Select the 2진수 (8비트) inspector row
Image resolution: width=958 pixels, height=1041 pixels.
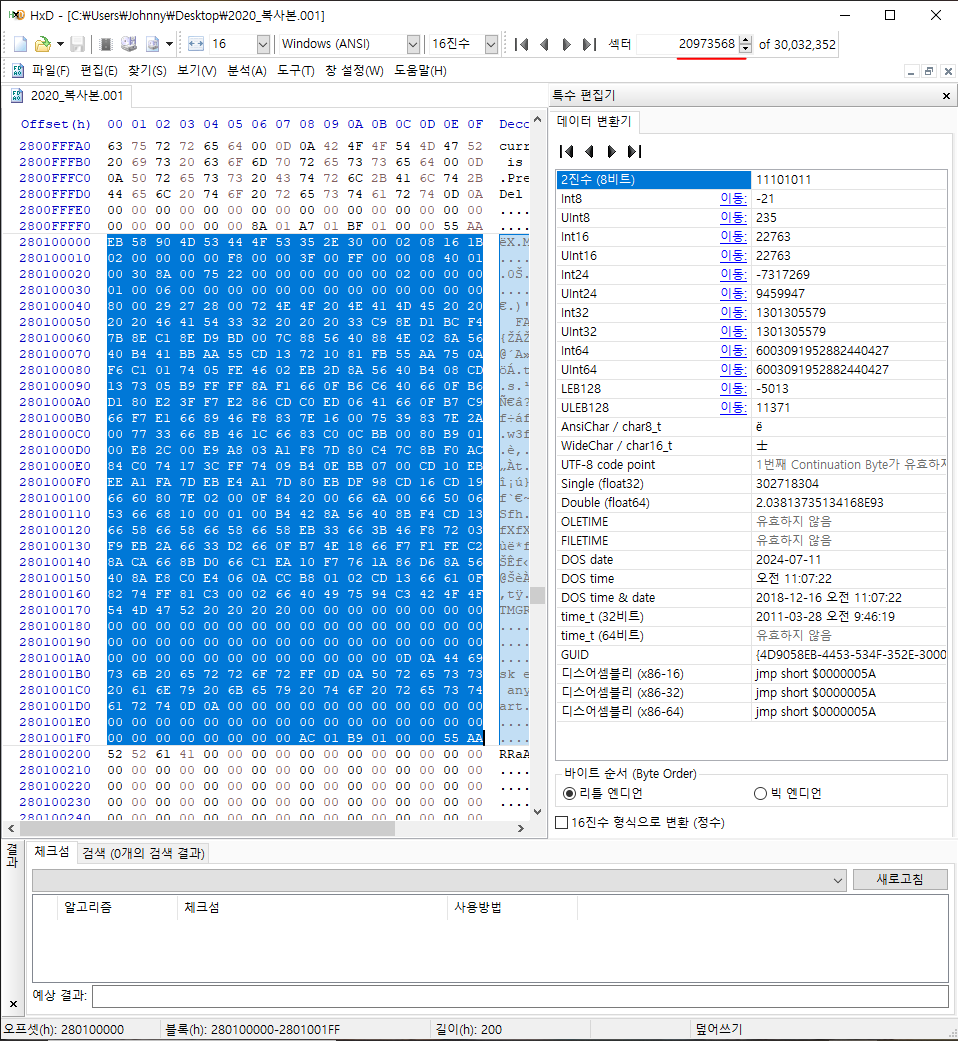click(752, 179)
